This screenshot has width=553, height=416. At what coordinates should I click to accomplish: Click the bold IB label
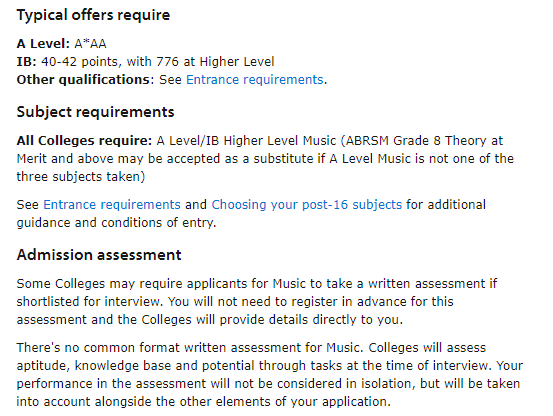coord(26,62)
